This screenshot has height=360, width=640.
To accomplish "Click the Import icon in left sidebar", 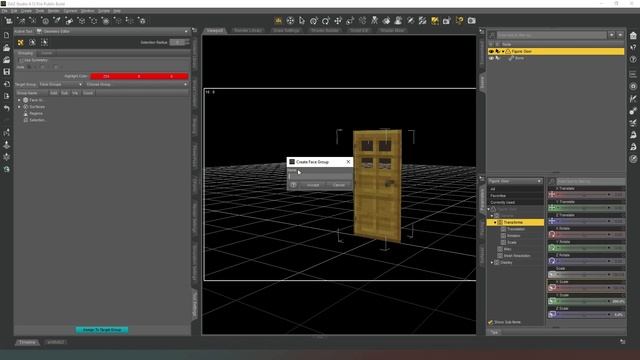I will [x=7, y=84].
